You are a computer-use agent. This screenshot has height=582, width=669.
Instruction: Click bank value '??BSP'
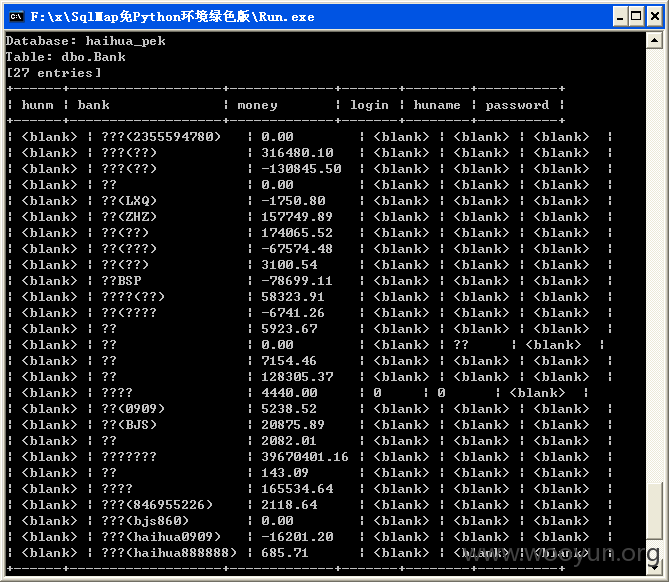click(121, 281)
